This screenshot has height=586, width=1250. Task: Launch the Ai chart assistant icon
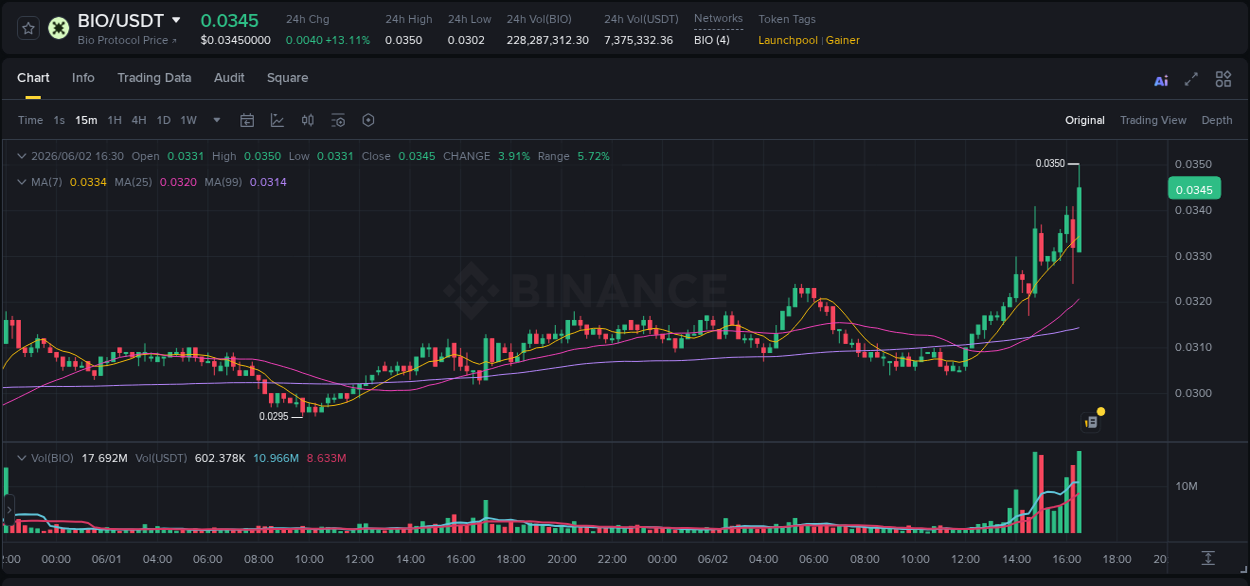(x=1161, y=80)
